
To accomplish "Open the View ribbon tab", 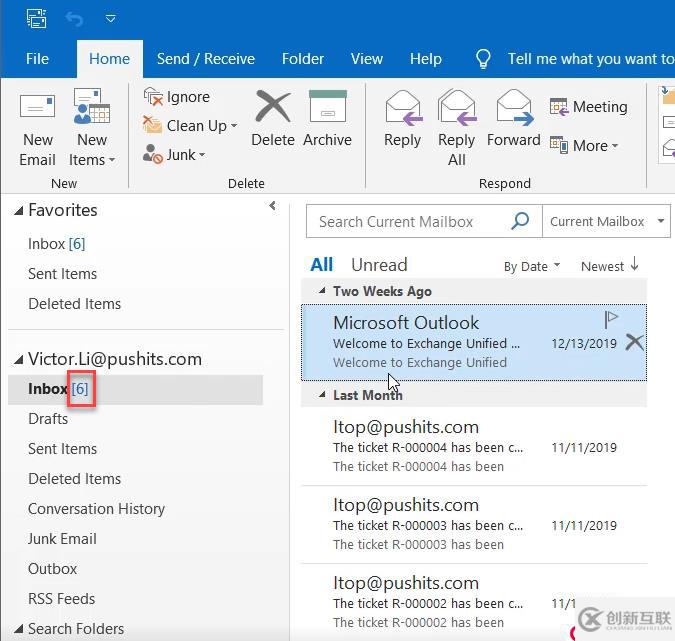I will [x=366, y=59].
